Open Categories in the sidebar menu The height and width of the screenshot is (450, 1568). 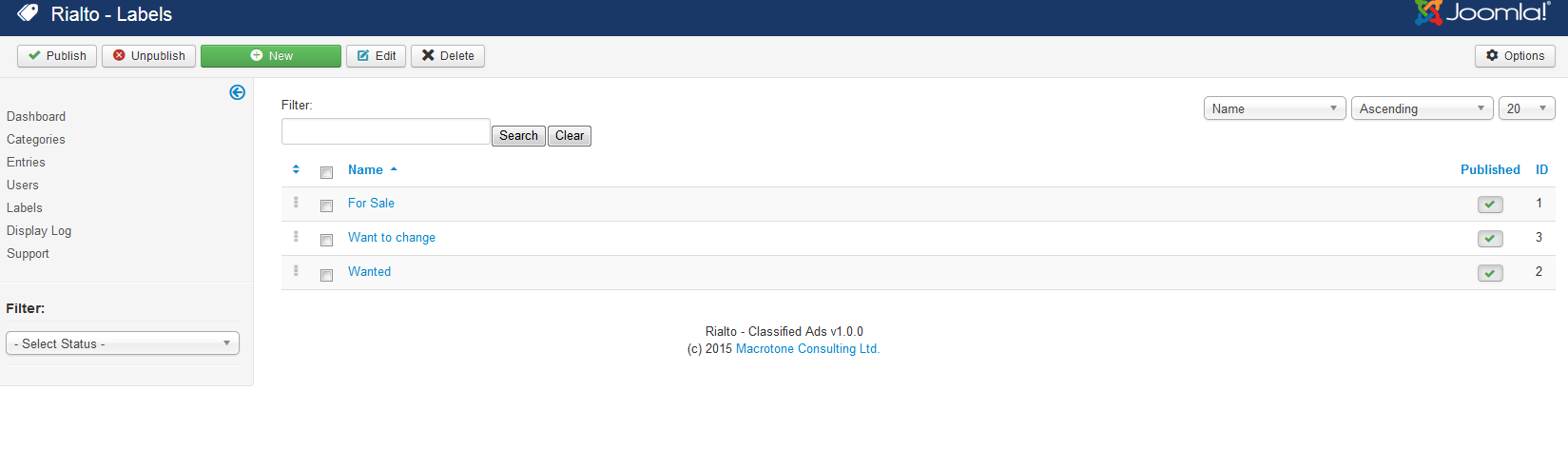[x=36, y=139]
